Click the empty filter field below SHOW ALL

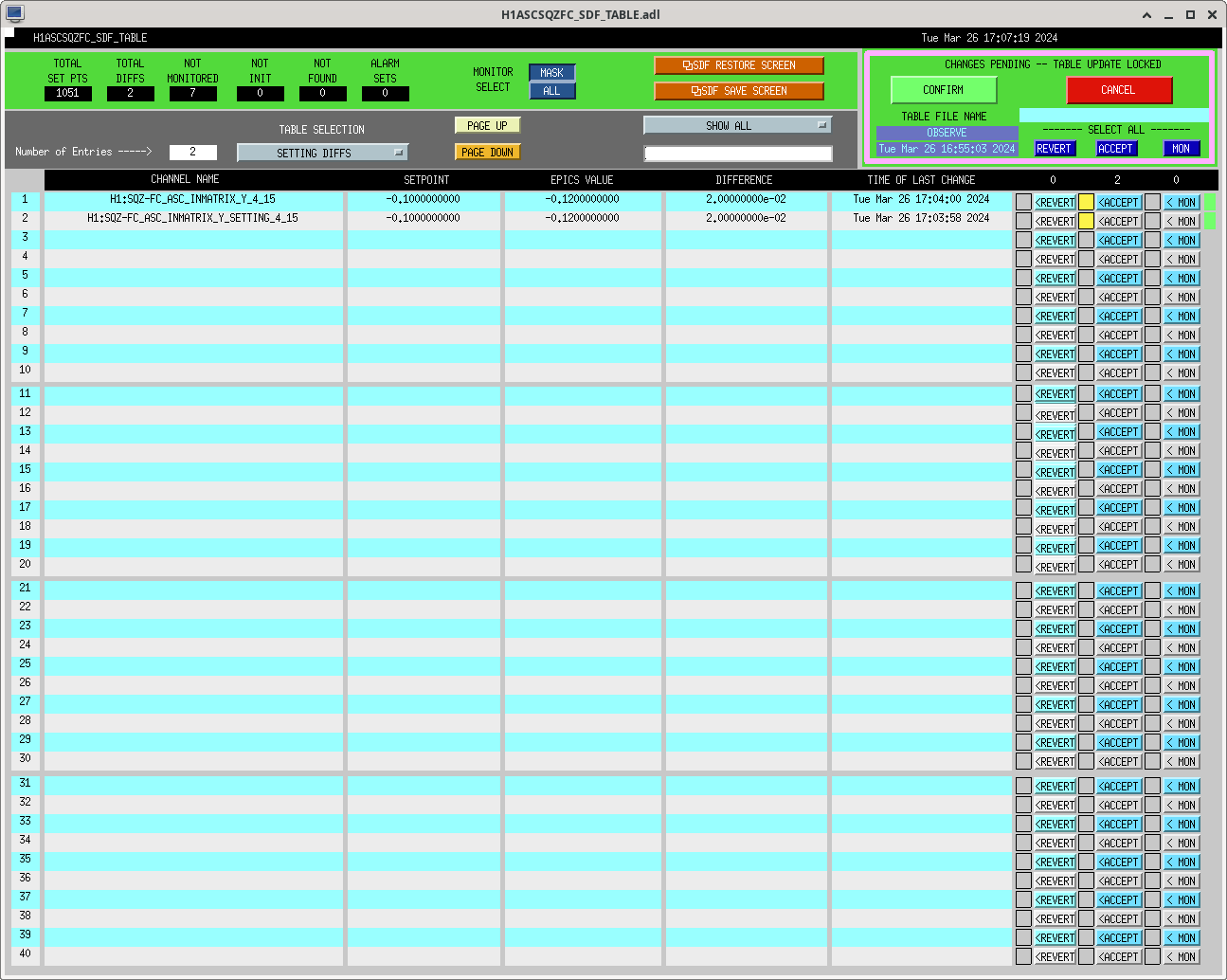coord(737,154)
